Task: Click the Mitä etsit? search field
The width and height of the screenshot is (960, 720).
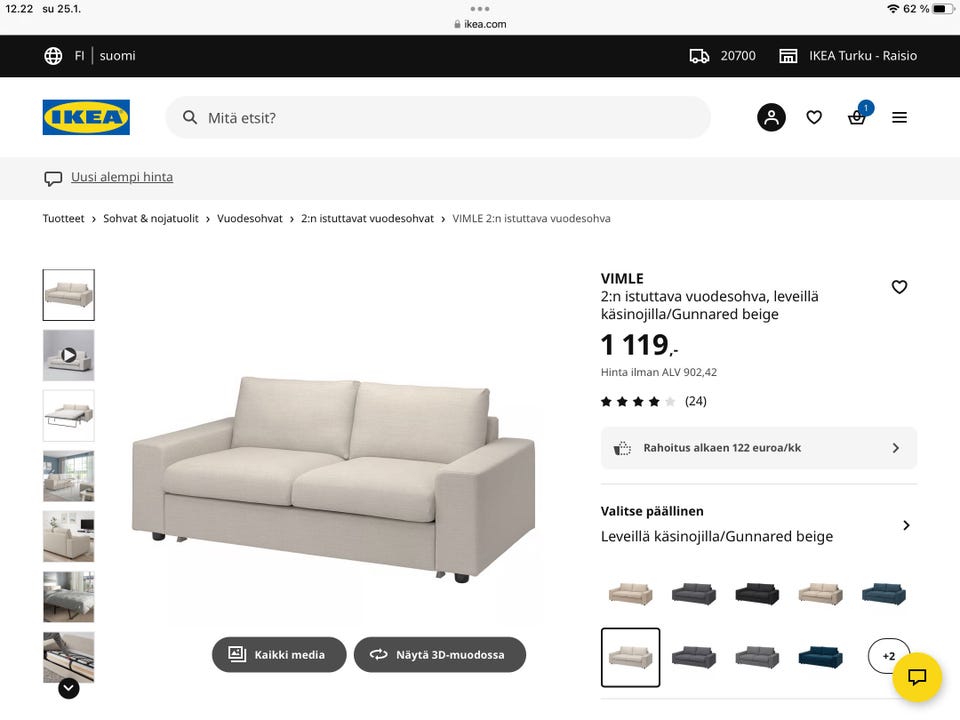Action: (438, 118)
